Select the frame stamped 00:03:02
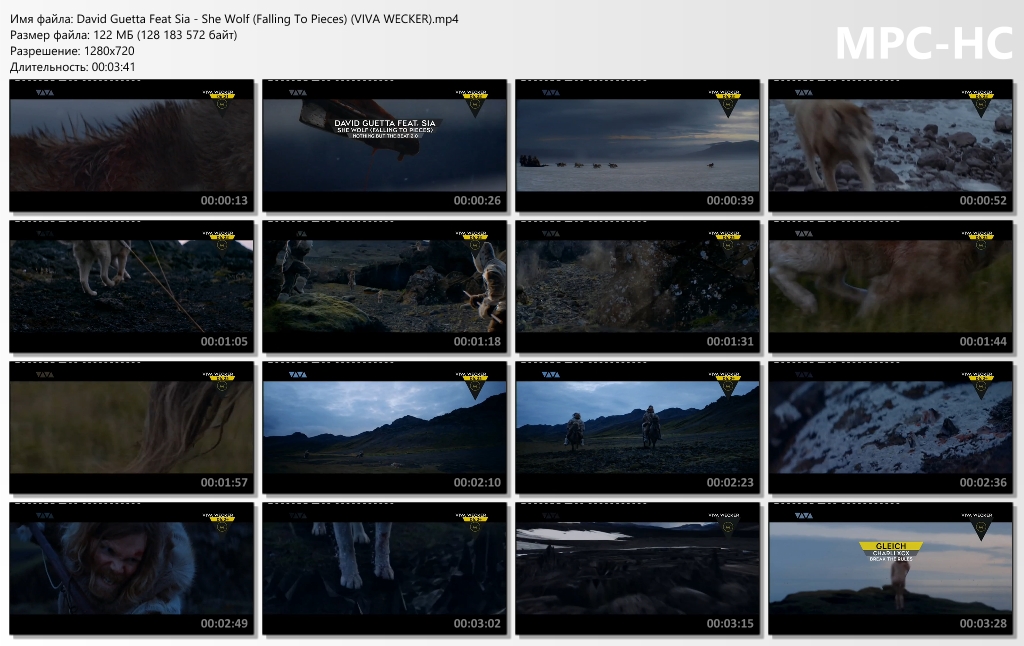The width and height of the screenshot is (1024, 646). 385,569
